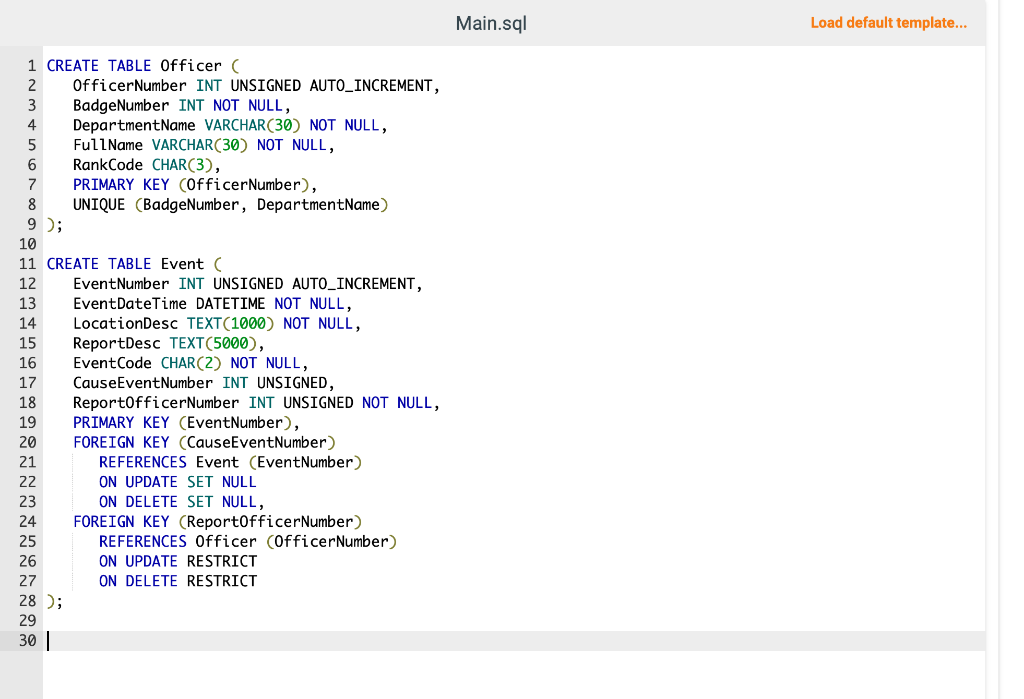This screenshot has height=699, width=1024.
Task: Select the Main.sql tab title
Action: [x=491, y=22]
